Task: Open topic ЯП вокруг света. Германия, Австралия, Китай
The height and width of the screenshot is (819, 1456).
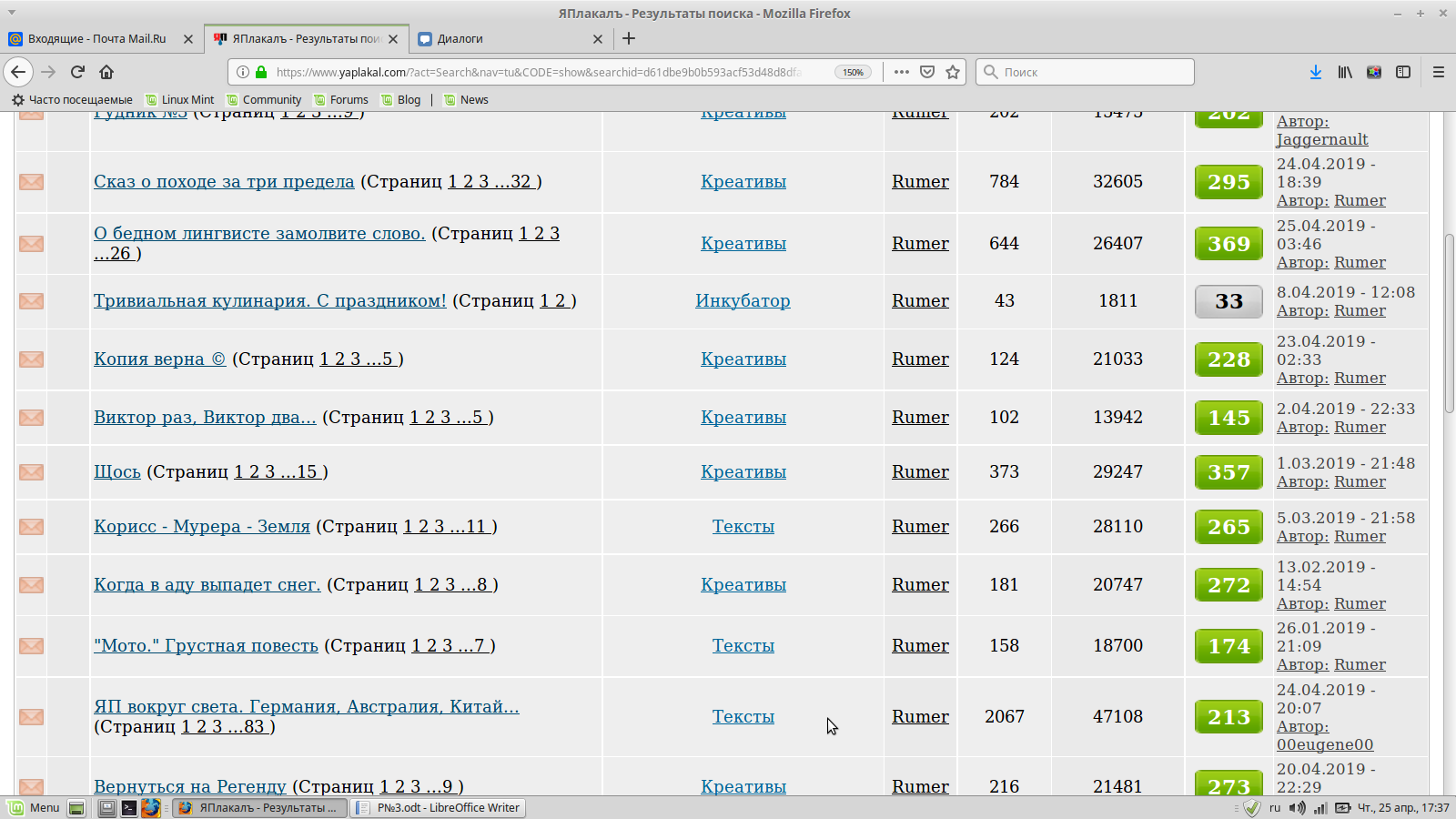Action: point(307,706)
